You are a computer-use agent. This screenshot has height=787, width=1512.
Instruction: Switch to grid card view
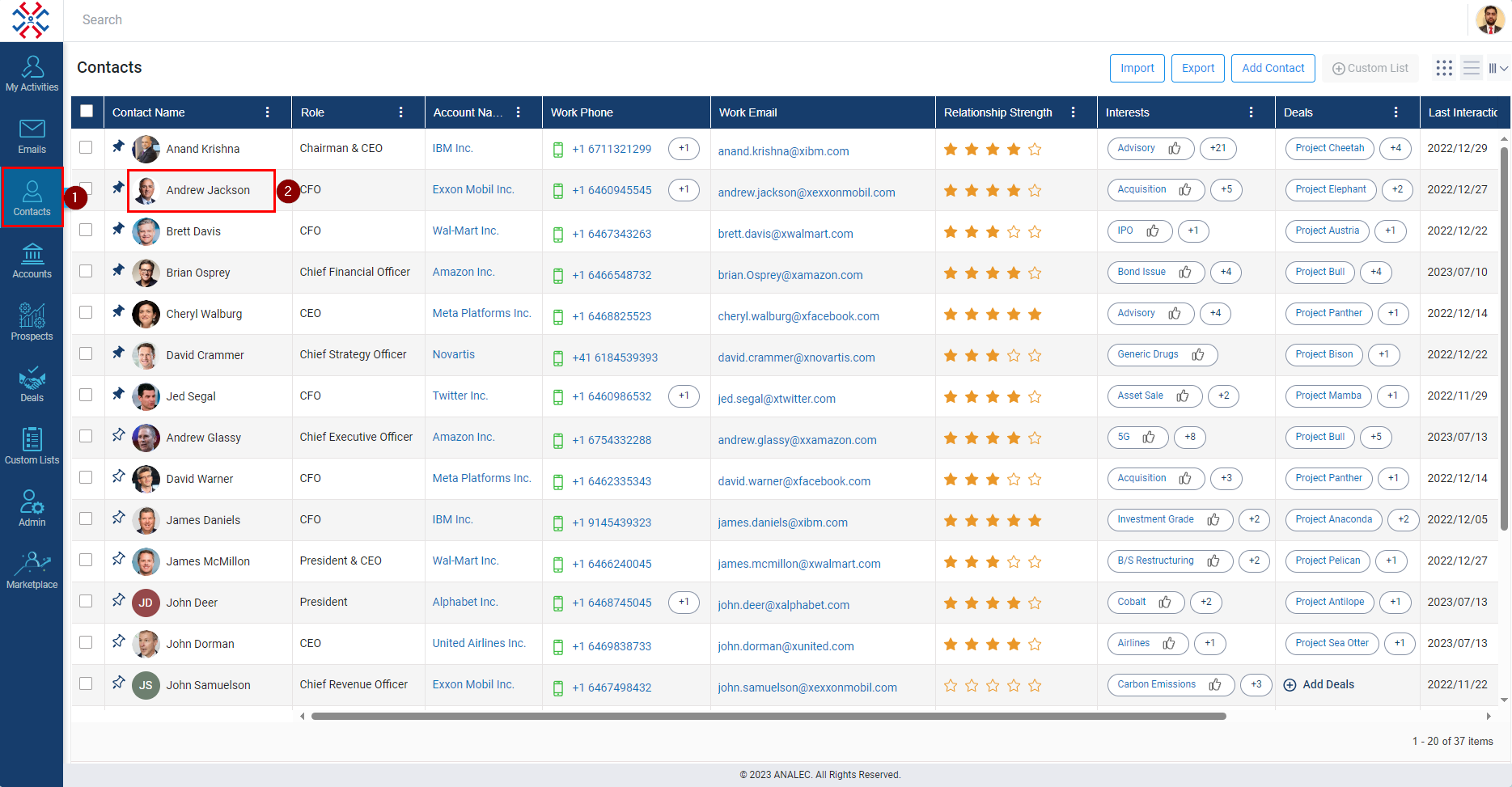(1444, 68)
